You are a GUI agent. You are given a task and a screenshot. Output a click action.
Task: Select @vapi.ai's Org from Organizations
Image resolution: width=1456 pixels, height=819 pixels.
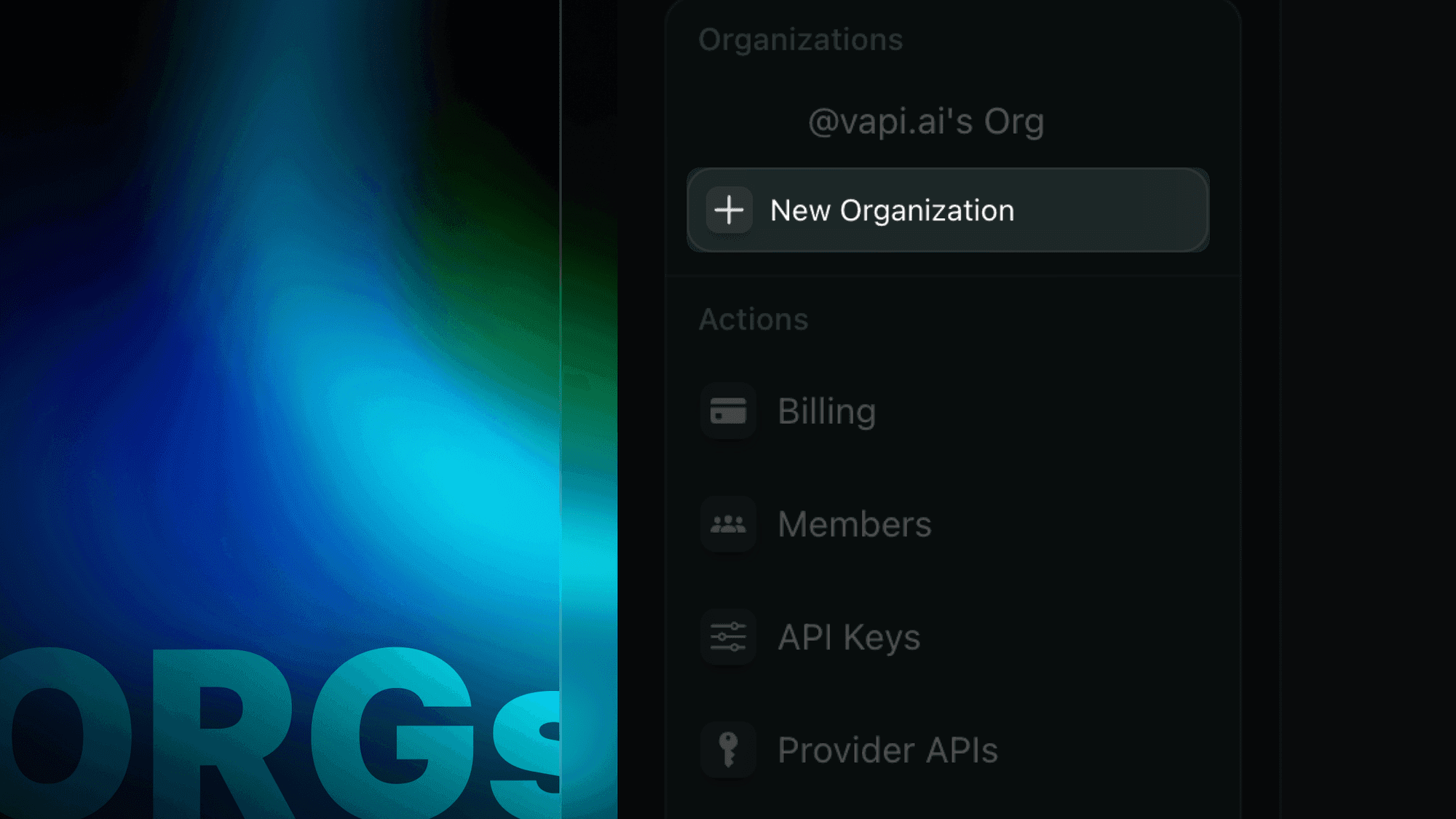click(926, 121)
